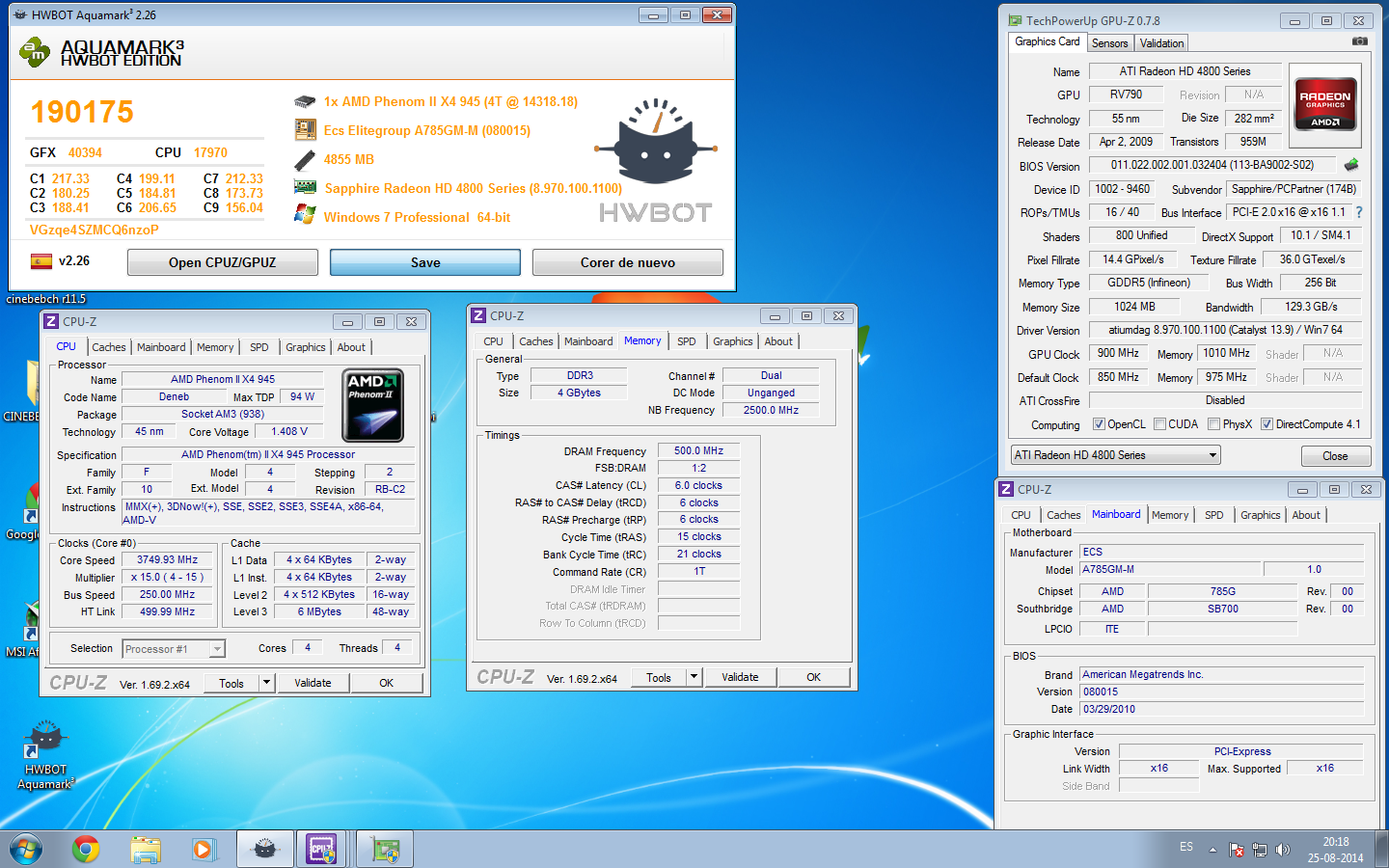Click Open CPUZ/GPUZ button in Aquamark

[223, 262]
